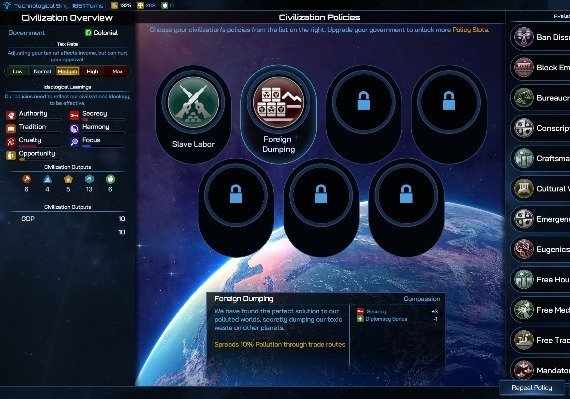Set tax rate to Medium
This screenshot has height=399, width=570.
coord(67,71)
